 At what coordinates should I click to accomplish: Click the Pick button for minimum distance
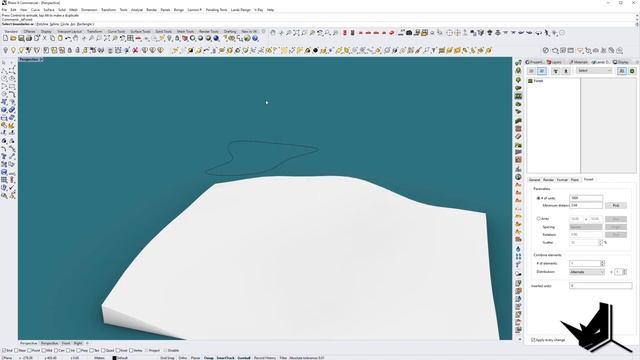click(x=616, y=205)
